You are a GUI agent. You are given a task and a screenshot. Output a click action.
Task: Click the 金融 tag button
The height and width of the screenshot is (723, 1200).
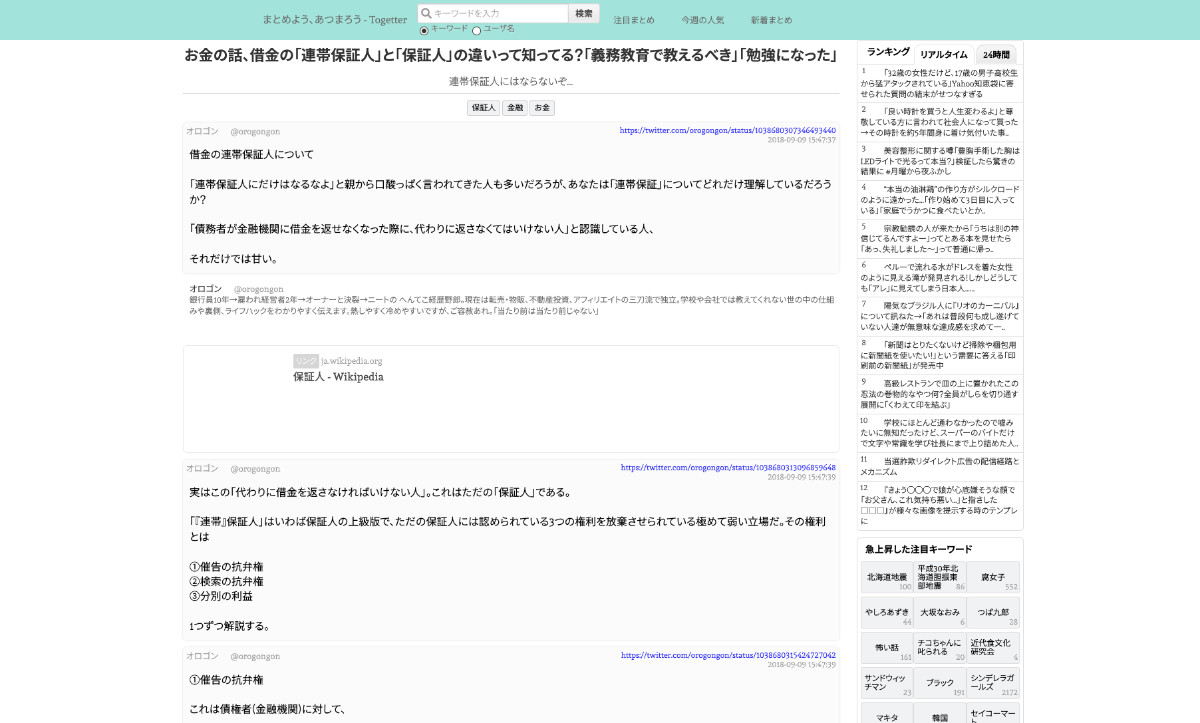[514, 107]
